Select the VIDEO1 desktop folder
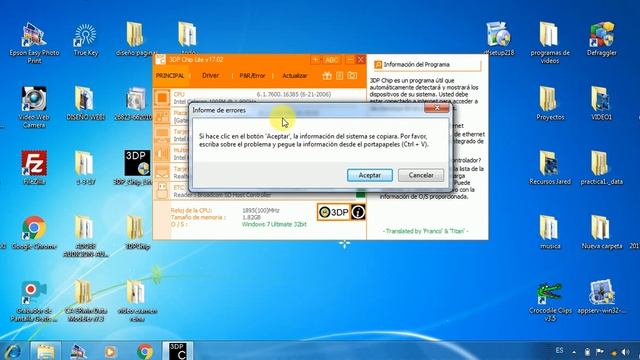640x360 pixels. point(601,104)
